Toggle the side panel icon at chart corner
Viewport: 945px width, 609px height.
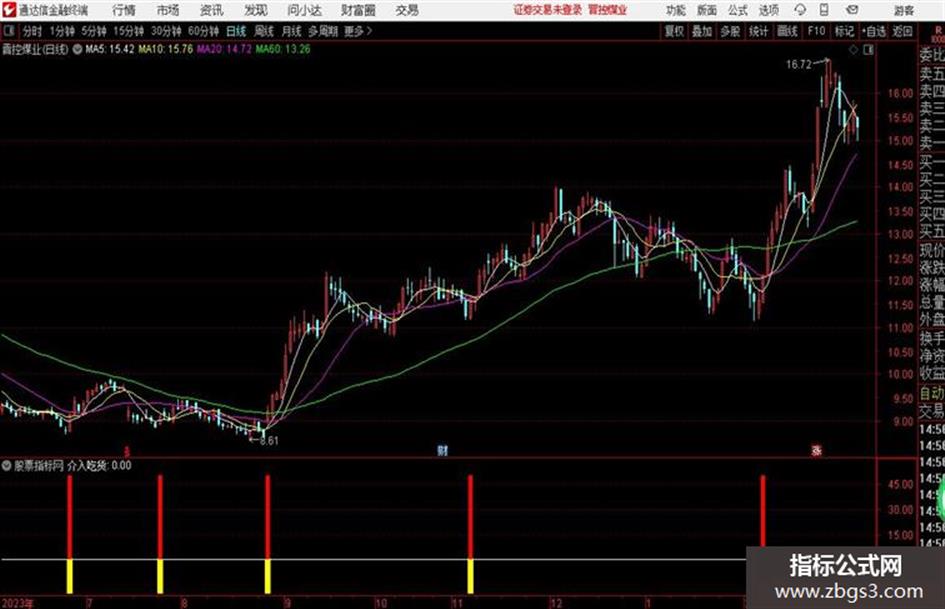pos(868,50)
